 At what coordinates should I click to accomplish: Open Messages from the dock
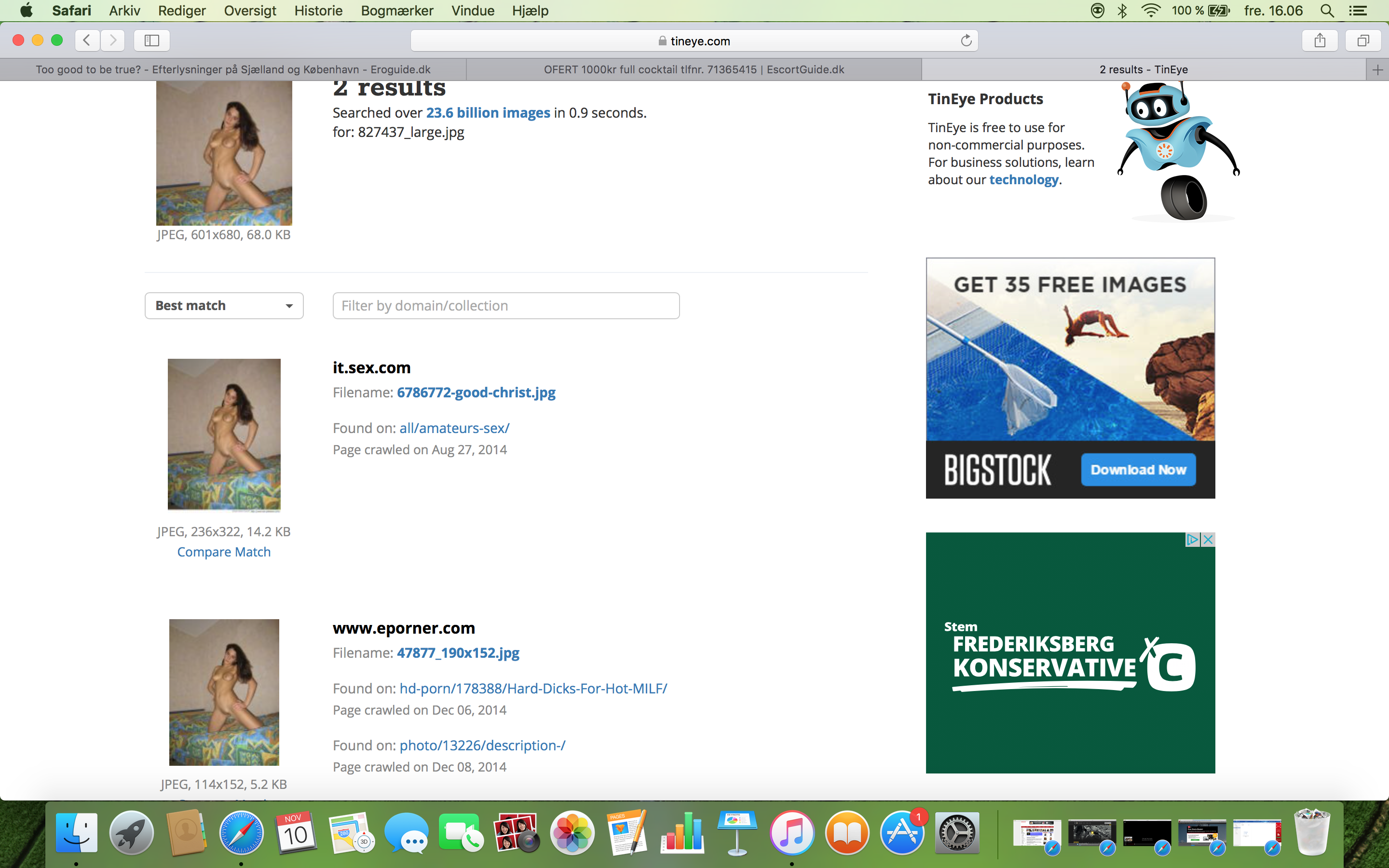(407, 832)
